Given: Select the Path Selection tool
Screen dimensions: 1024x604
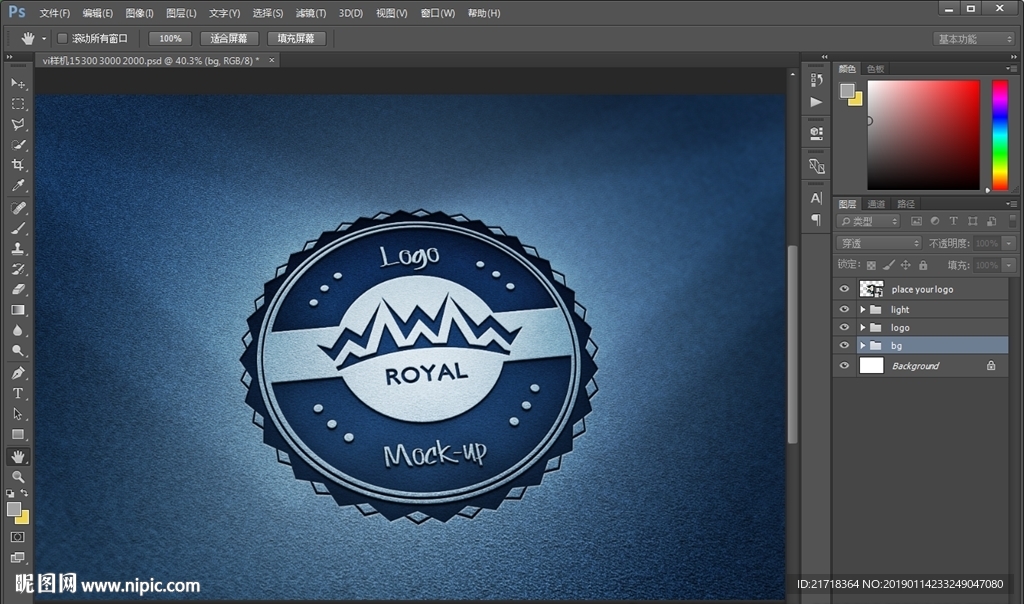Looking at the screenshot, I should tap(18, 414).
